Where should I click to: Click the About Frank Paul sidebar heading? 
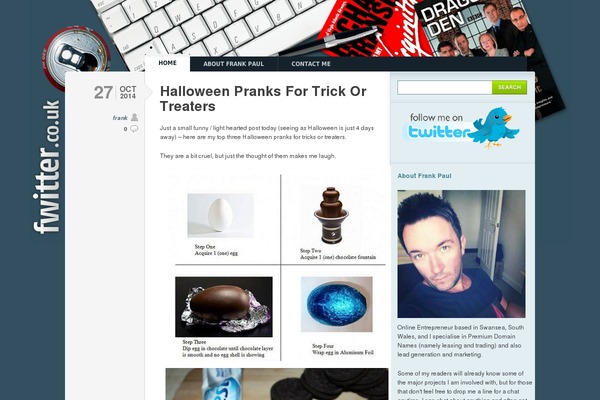click(424, 176)
